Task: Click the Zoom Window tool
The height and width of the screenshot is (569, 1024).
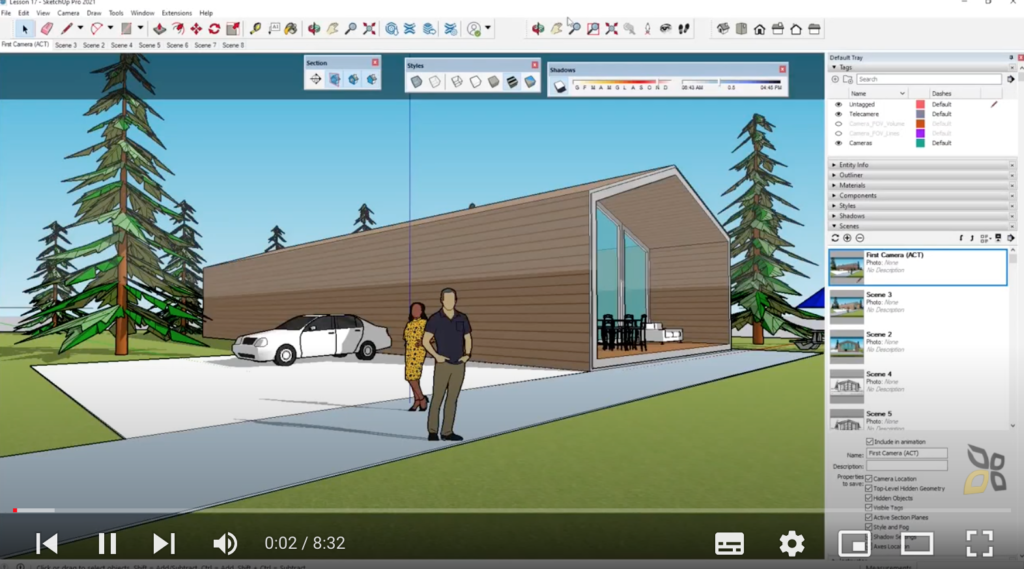Action: point(593,29)
